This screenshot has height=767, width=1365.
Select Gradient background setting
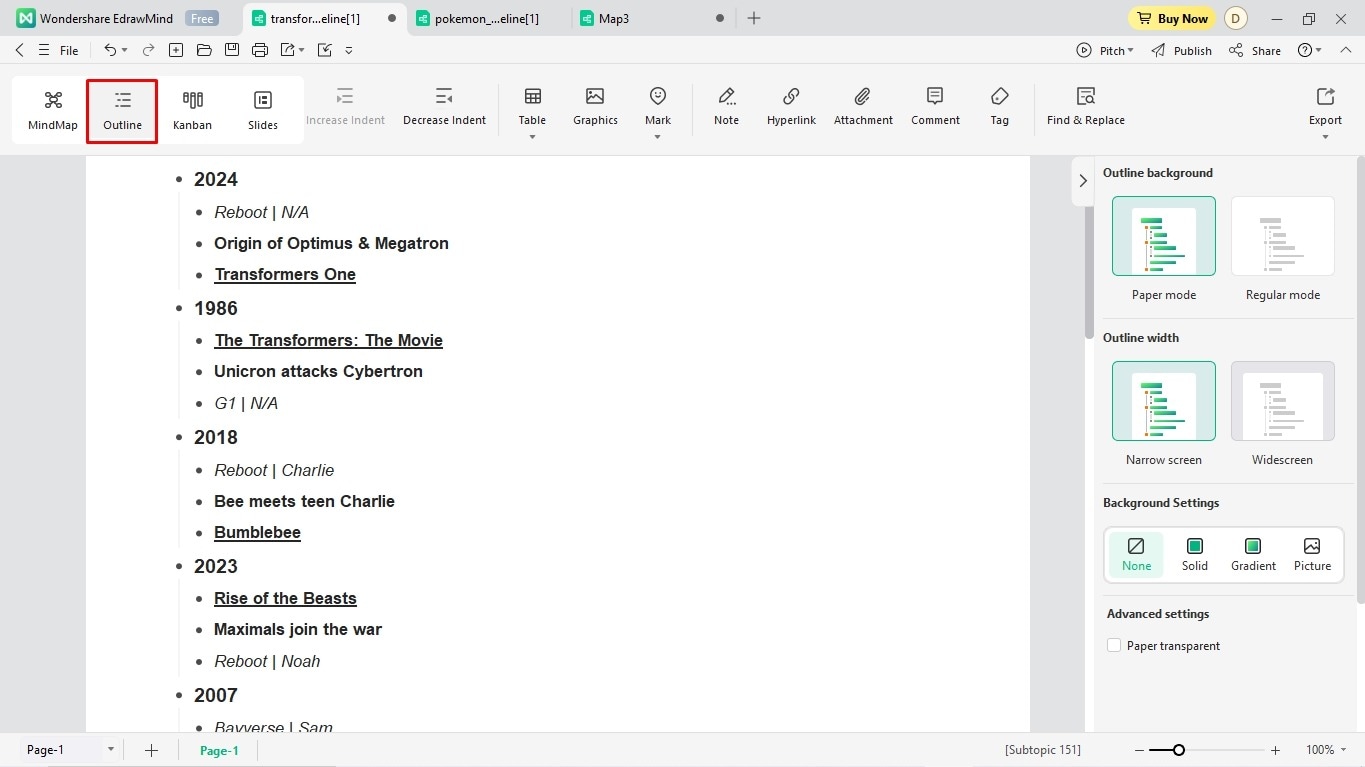[1253, 554]
